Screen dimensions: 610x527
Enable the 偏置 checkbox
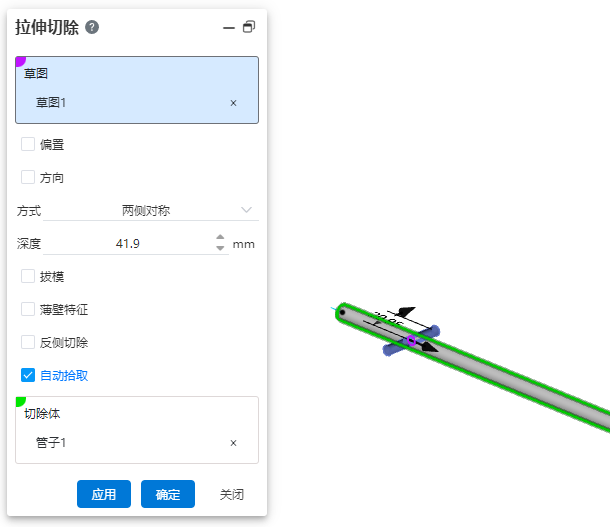pyautogui.click(x=28, y=144)
